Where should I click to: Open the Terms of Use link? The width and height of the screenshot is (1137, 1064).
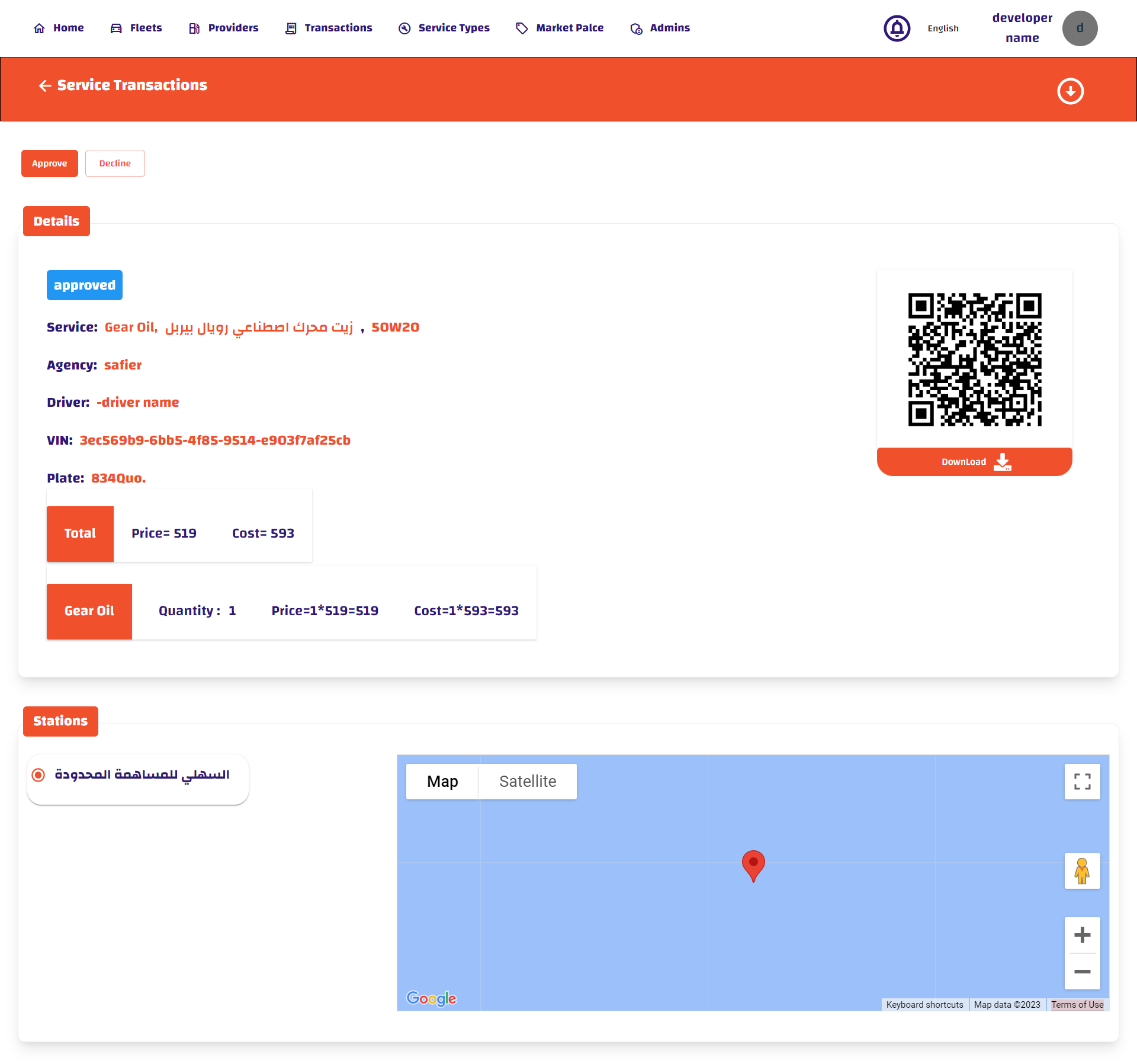[x=1077, y=1005]
